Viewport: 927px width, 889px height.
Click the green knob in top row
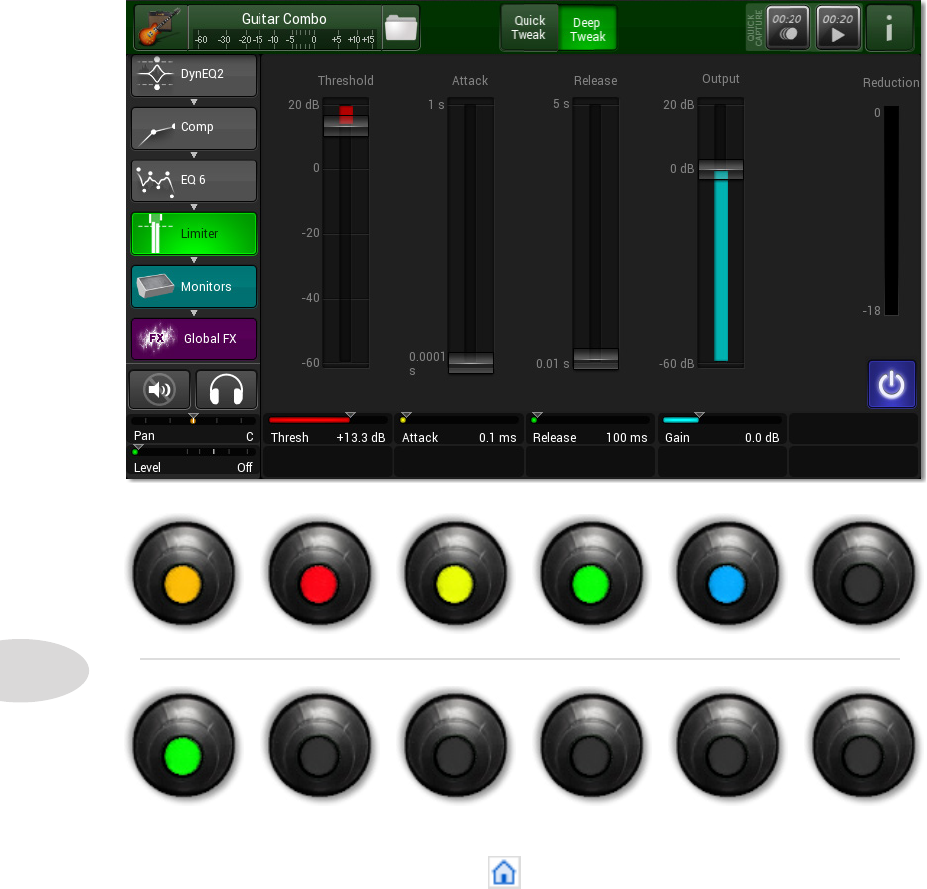pyautogui.click(x=591, y=573)
